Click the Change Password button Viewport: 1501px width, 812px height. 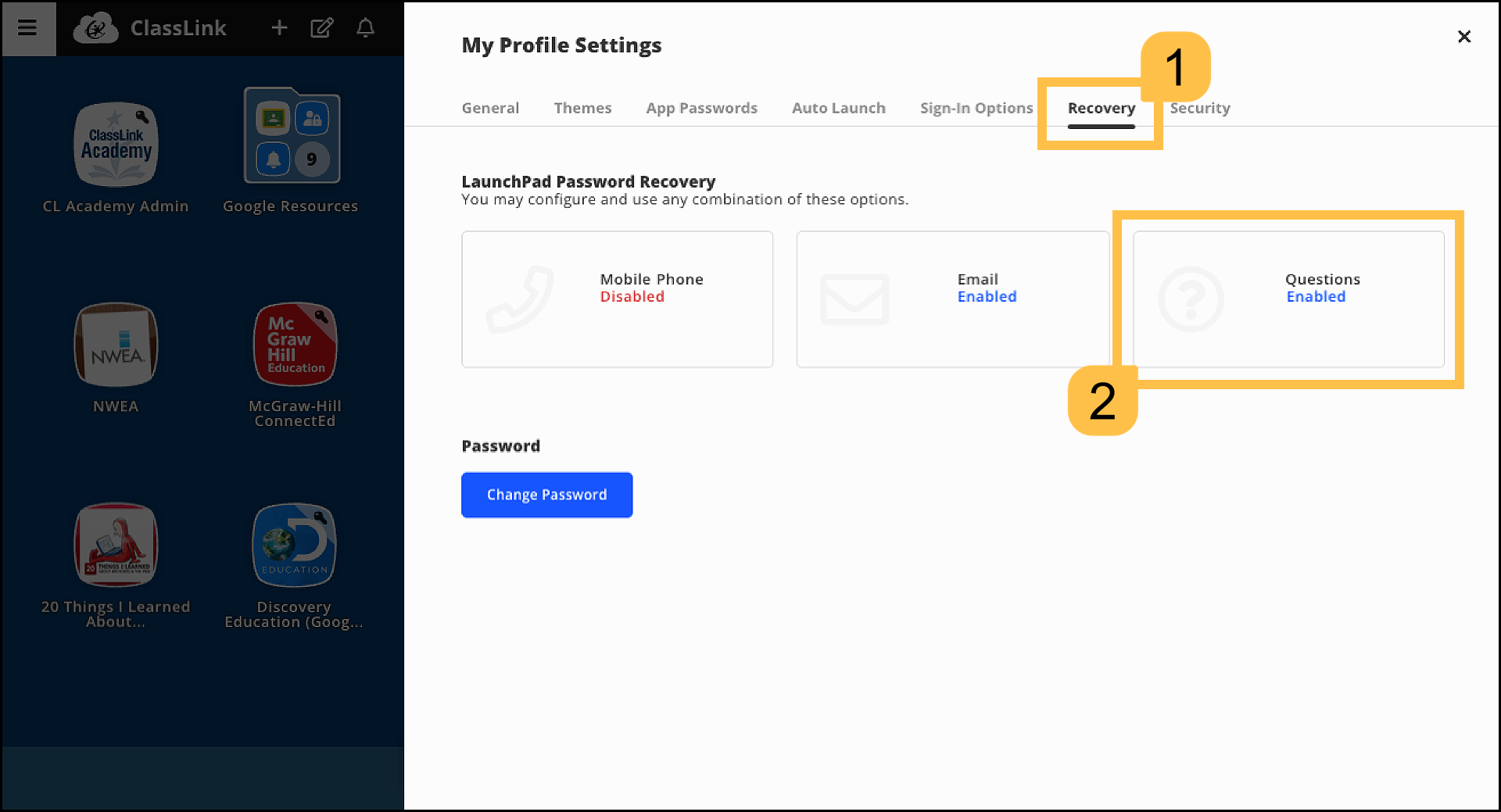(546, 494)
